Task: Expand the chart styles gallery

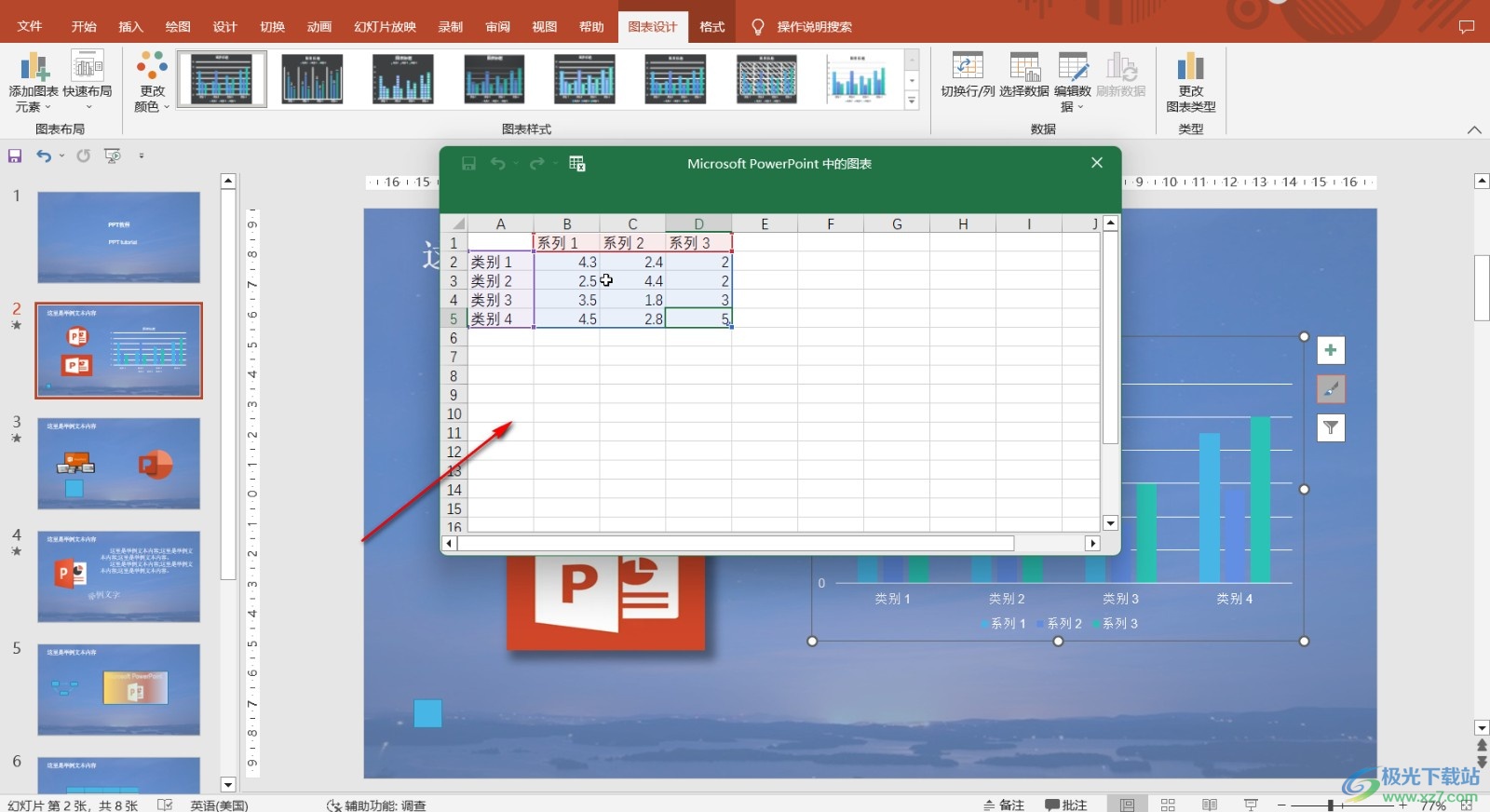Action: (x=912, y=101)
